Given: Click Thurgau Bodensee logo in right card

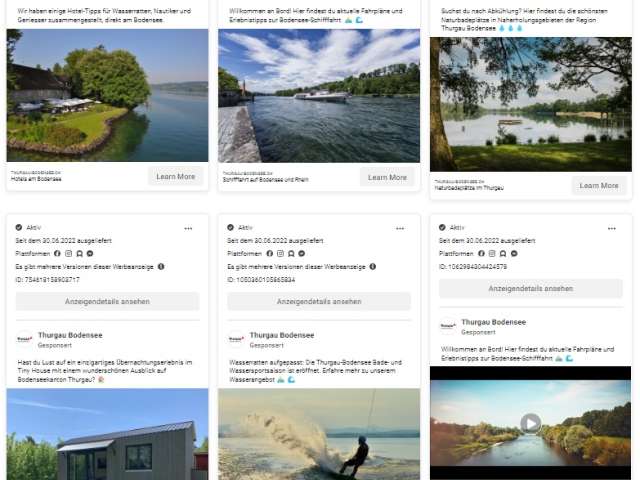Looking at the screenshot, I should pos(448,326).
